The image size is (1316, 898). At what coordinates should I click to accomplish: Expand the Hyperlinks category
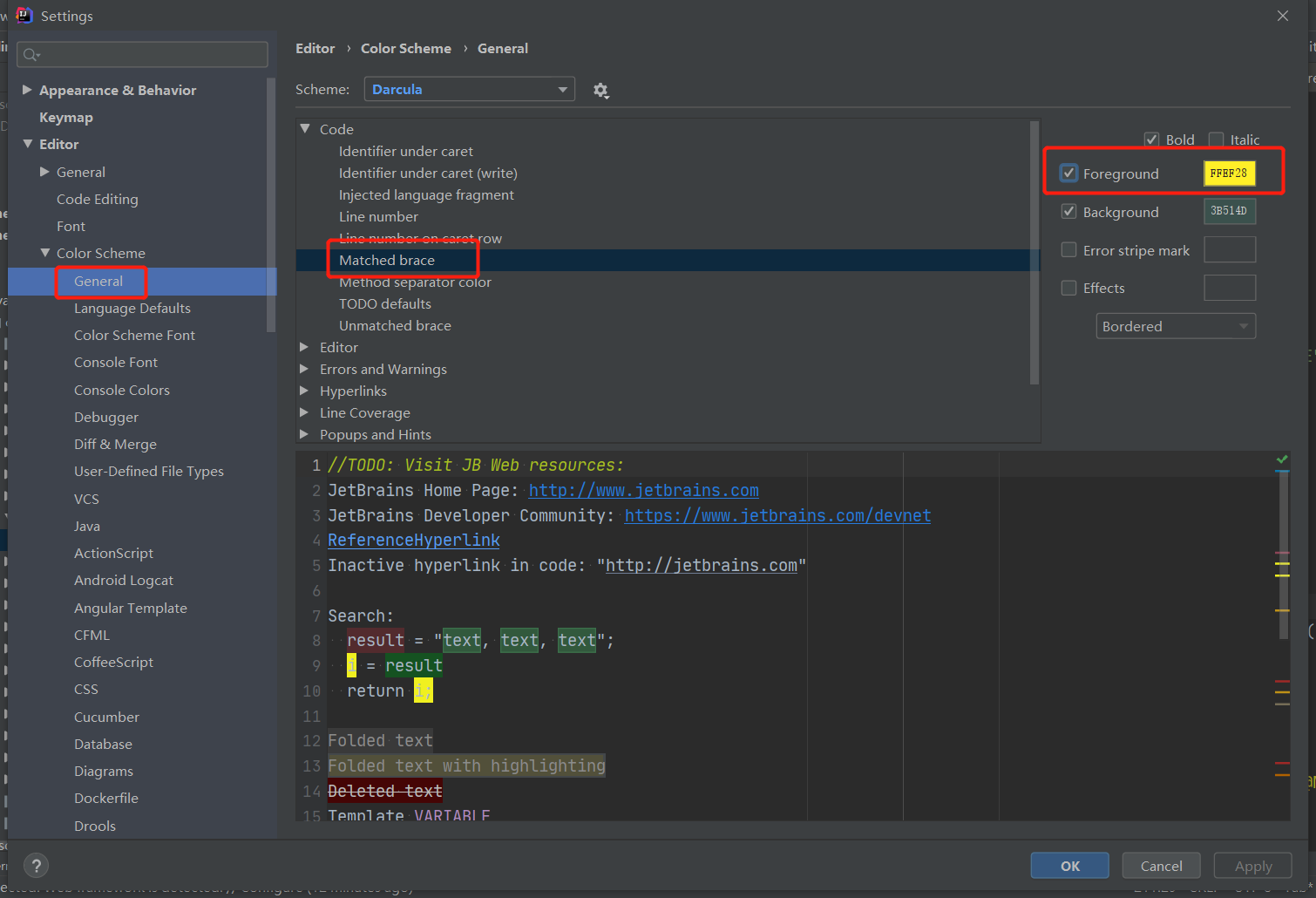[305, 391]
